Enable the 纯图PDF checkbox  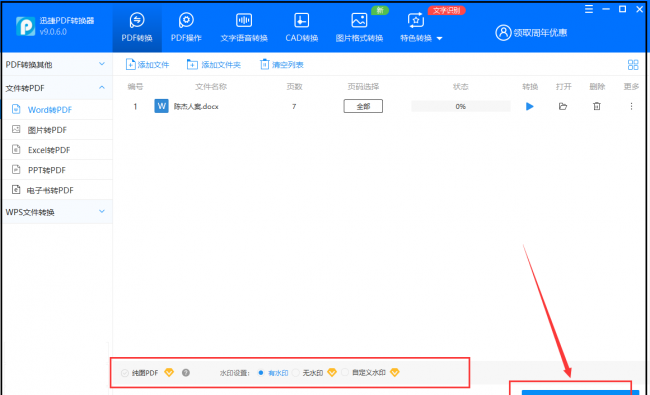pyautogui.click(x=124, y=373)
